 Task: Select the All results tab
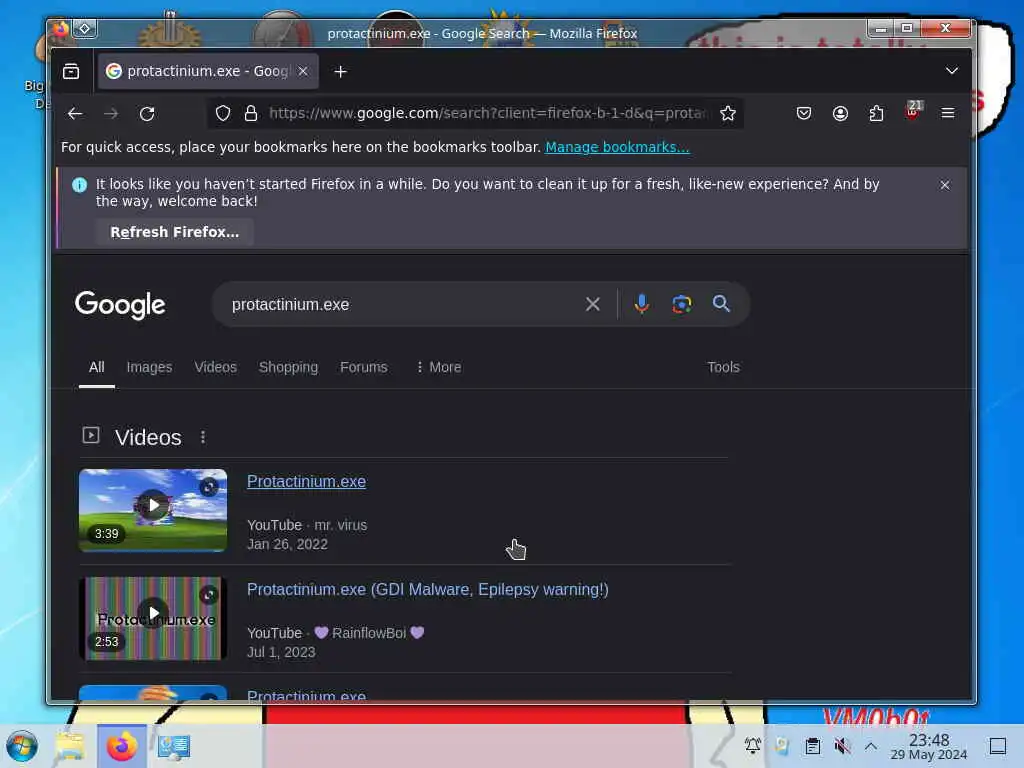point(97,367)
